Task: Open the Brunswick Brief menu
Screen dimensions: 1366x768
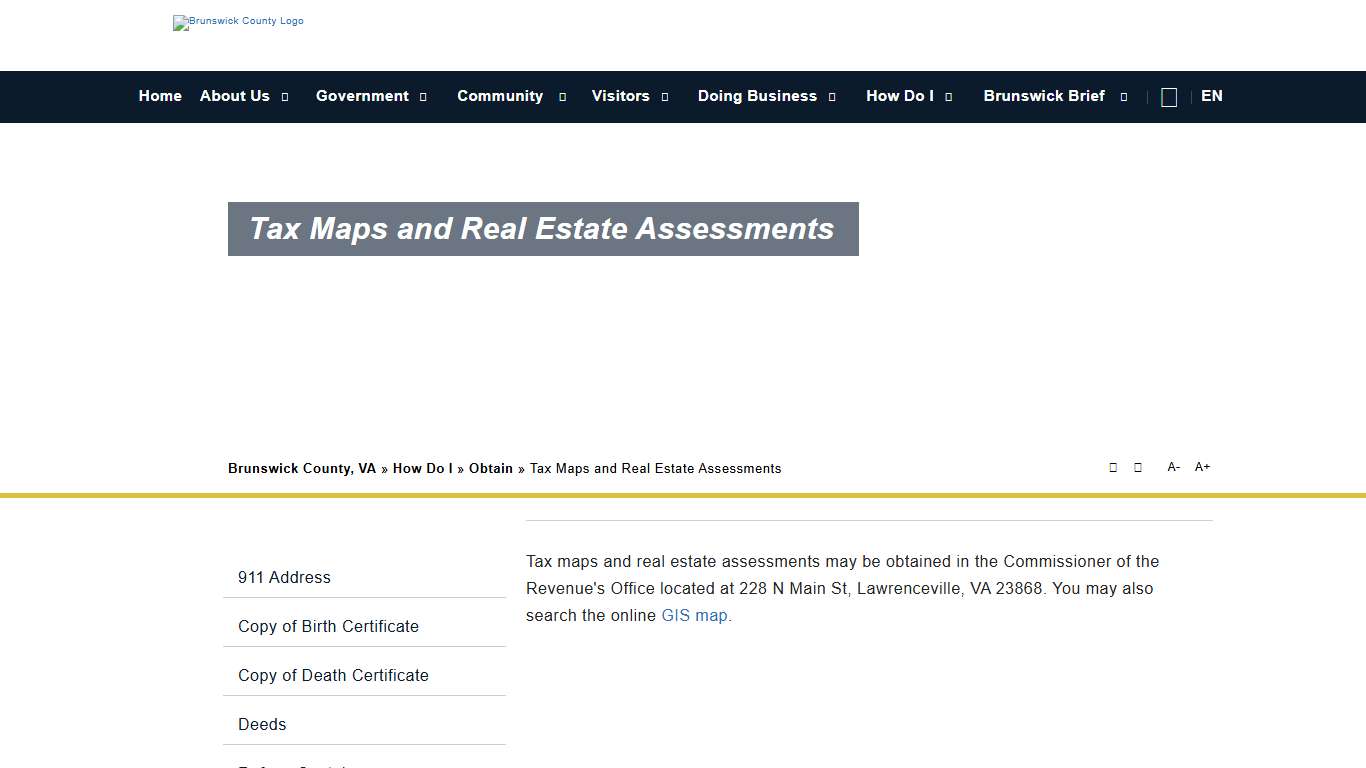Action: point(1044,96)
